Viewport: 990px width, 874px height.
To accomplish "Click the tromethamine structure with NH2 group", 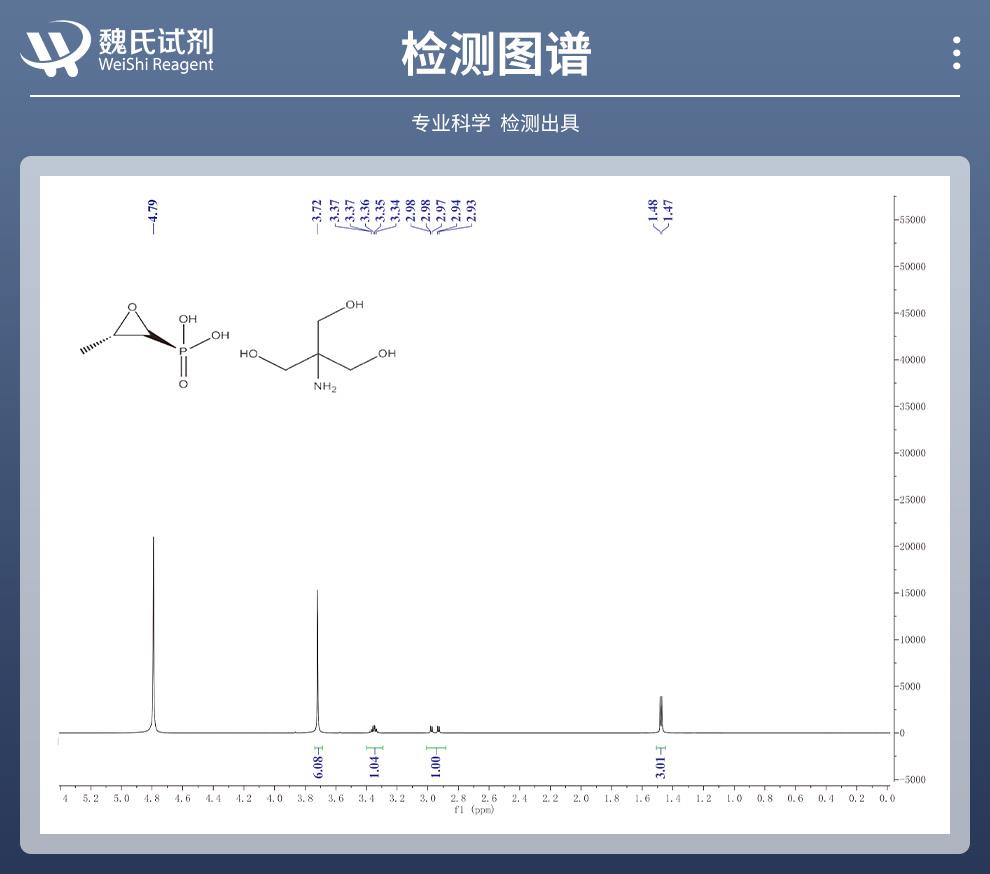I will pyautogui.click(x=318, y=346).
